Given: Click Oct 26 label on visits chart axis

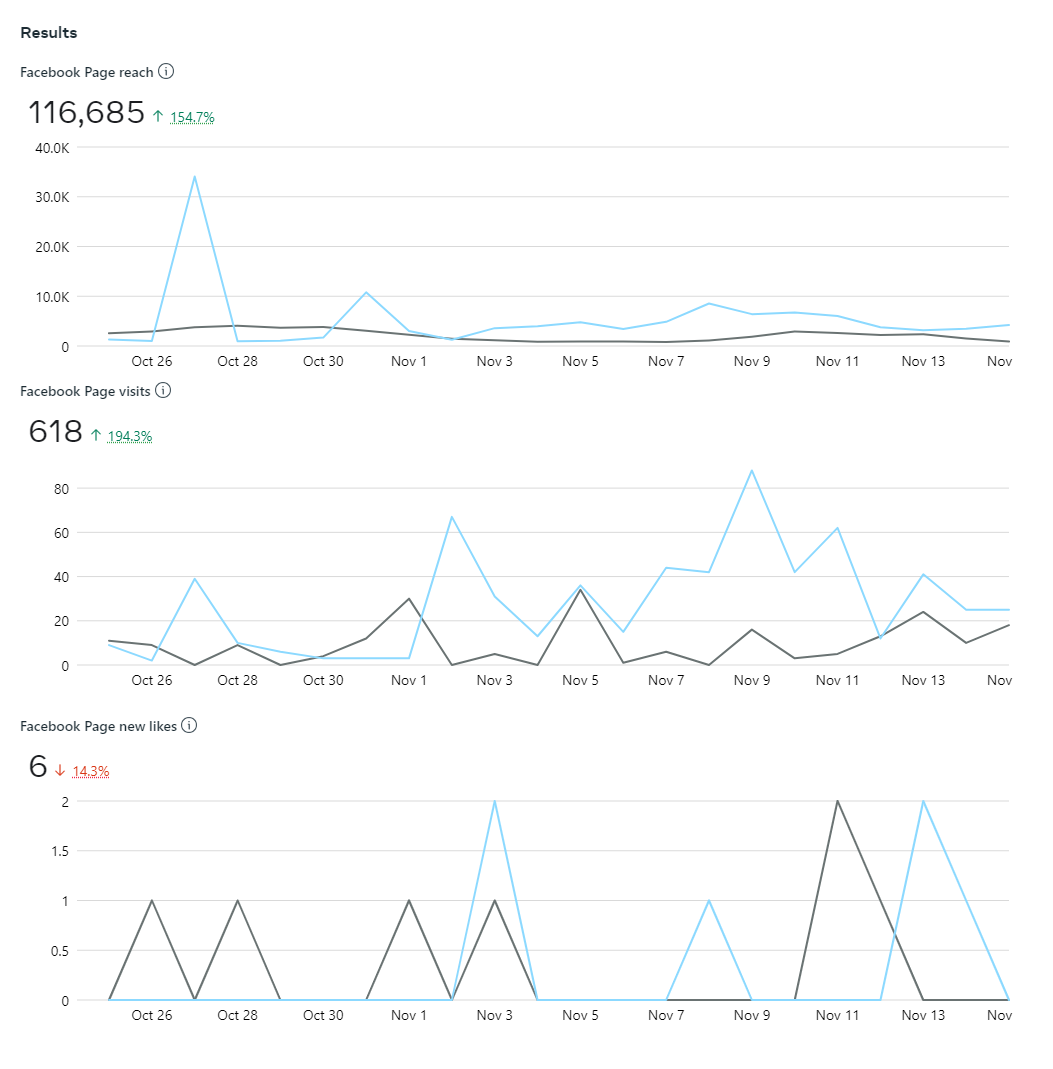Looking at the screenshot, I should [x=151, y=680].
